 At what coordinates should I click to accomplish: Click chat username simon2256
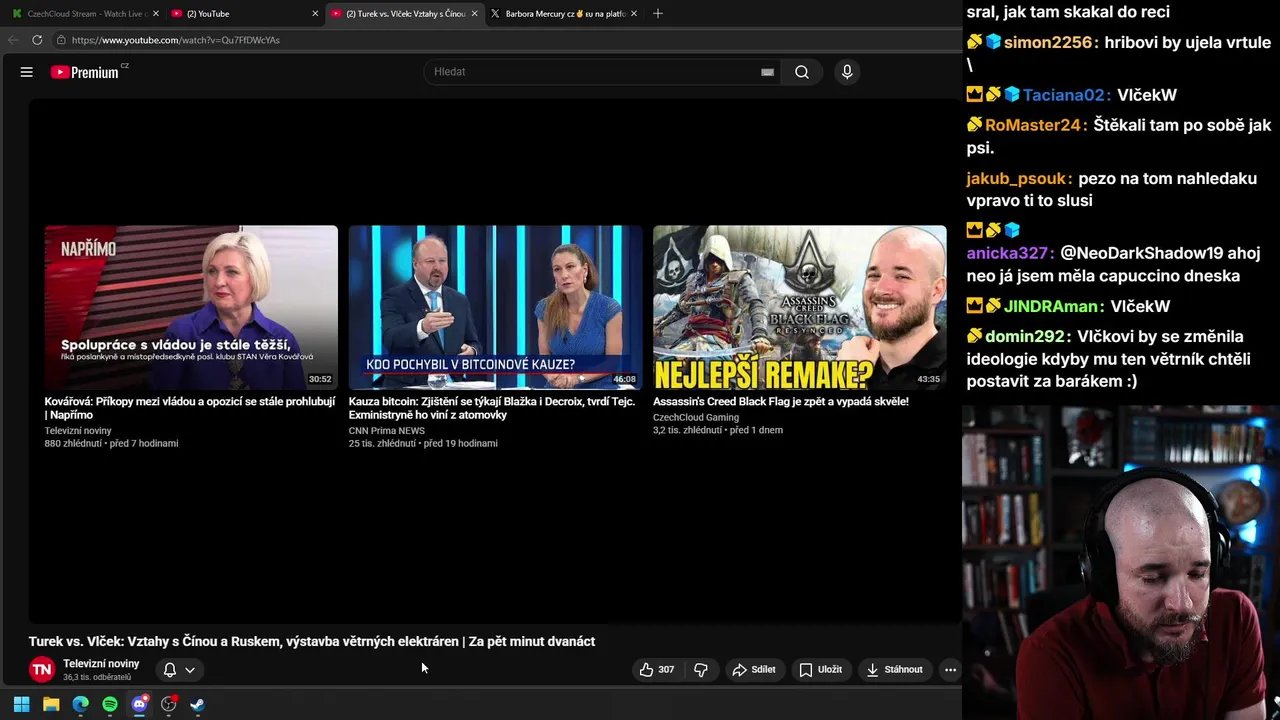tap(1048, 42)
